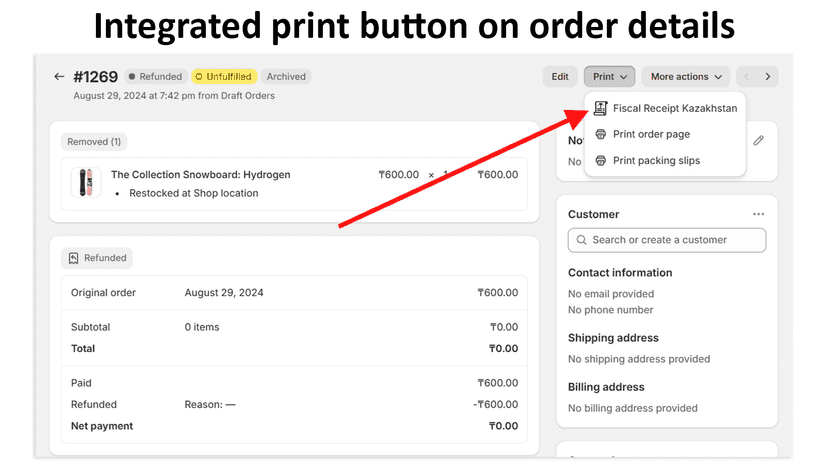Go to previous order with left chevron
The width and height of the screenshot is (828, 466).
coord(746,77)
